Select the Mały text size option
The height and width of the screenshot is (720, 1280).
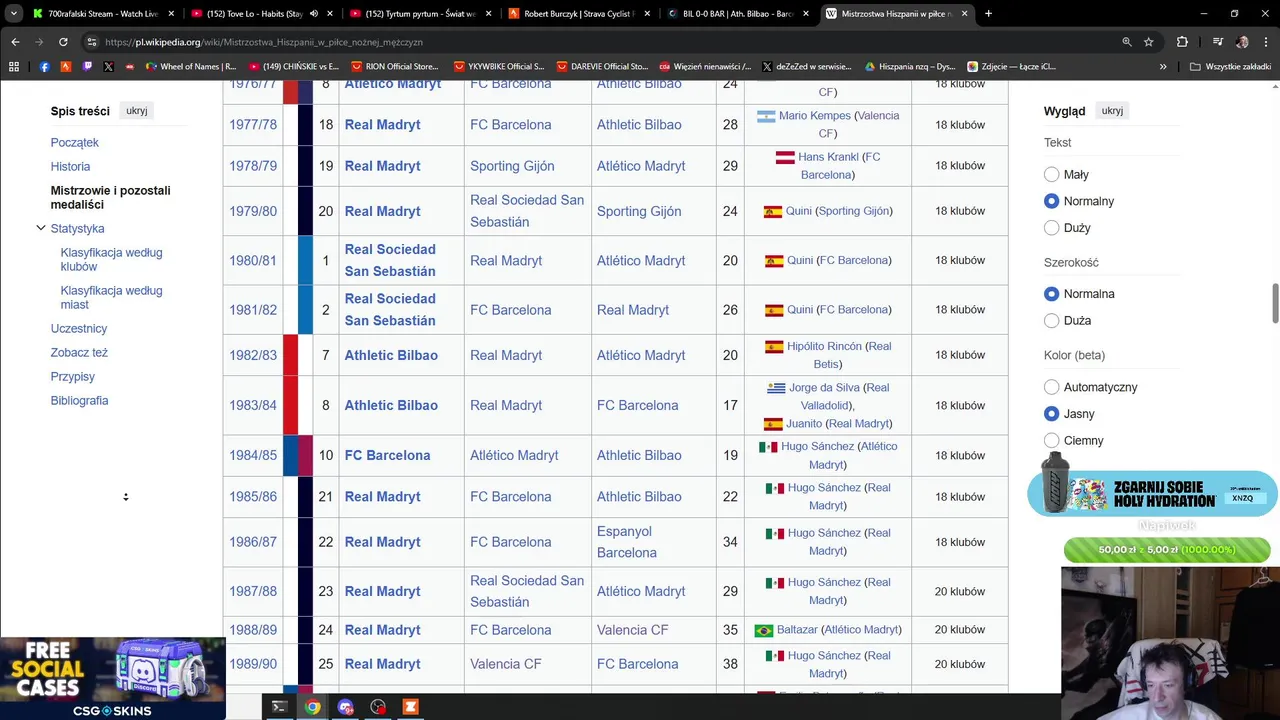(x=1051, y=174)
